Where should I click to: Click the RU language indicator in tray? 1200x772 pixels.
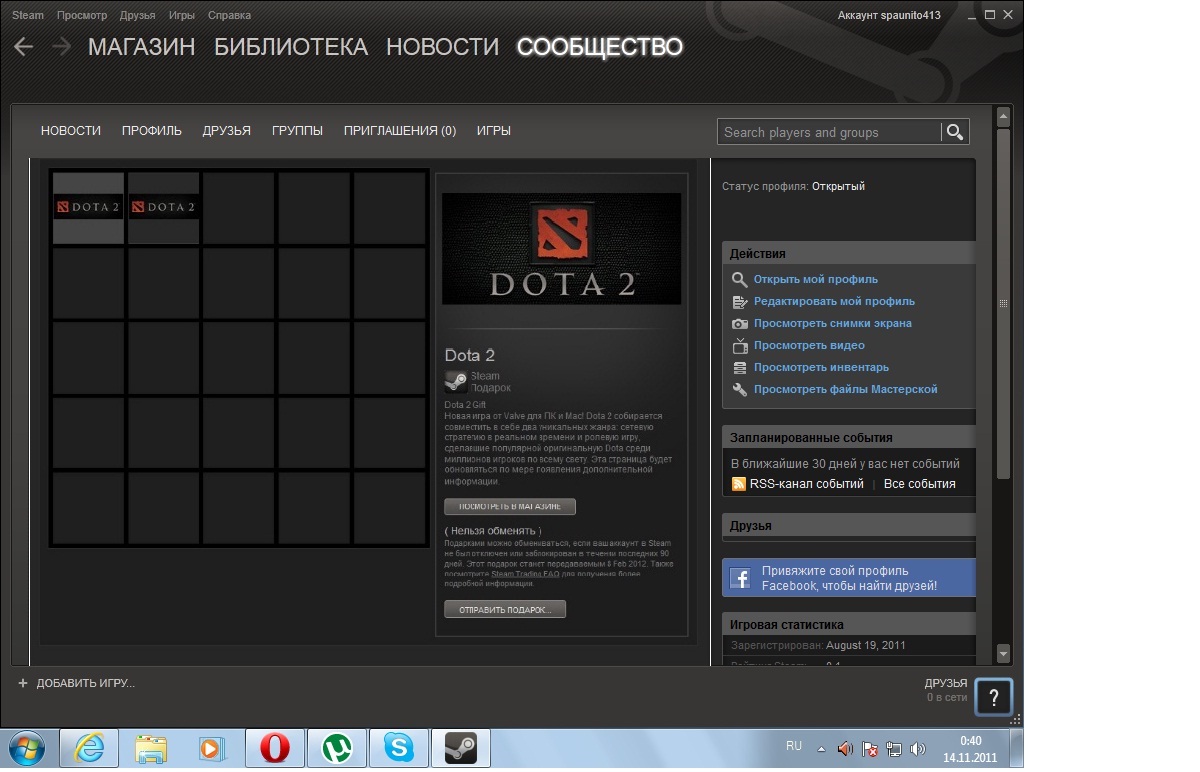tap(794, 746)
